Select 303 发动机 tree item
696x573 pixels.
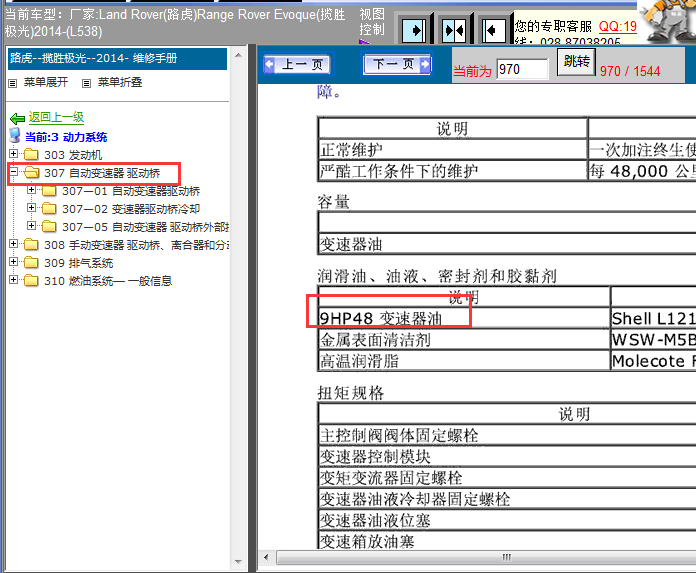tap(73, 155)
